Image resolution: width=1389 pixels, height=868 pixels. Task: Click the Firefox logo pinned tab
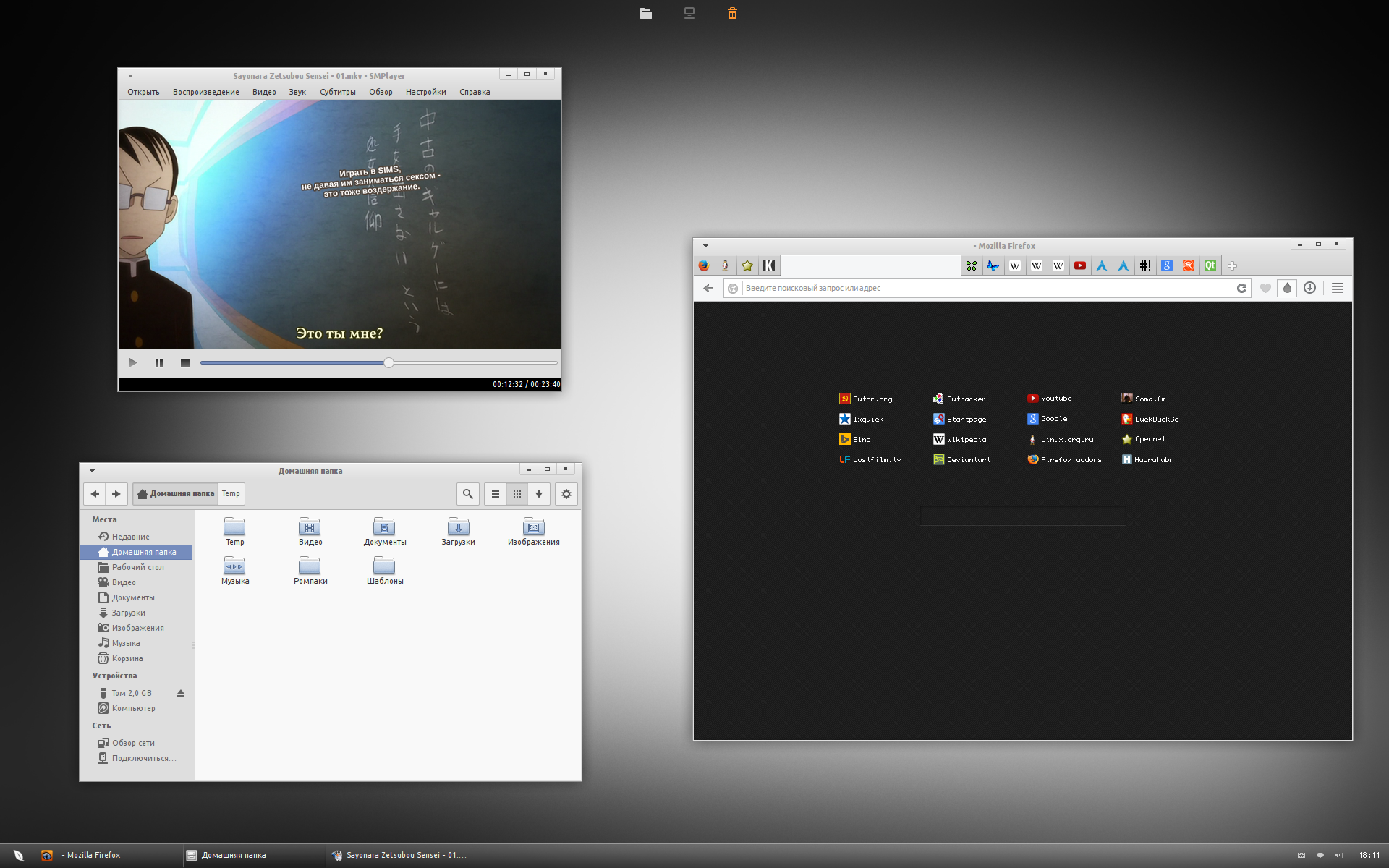tap(704, 265)
